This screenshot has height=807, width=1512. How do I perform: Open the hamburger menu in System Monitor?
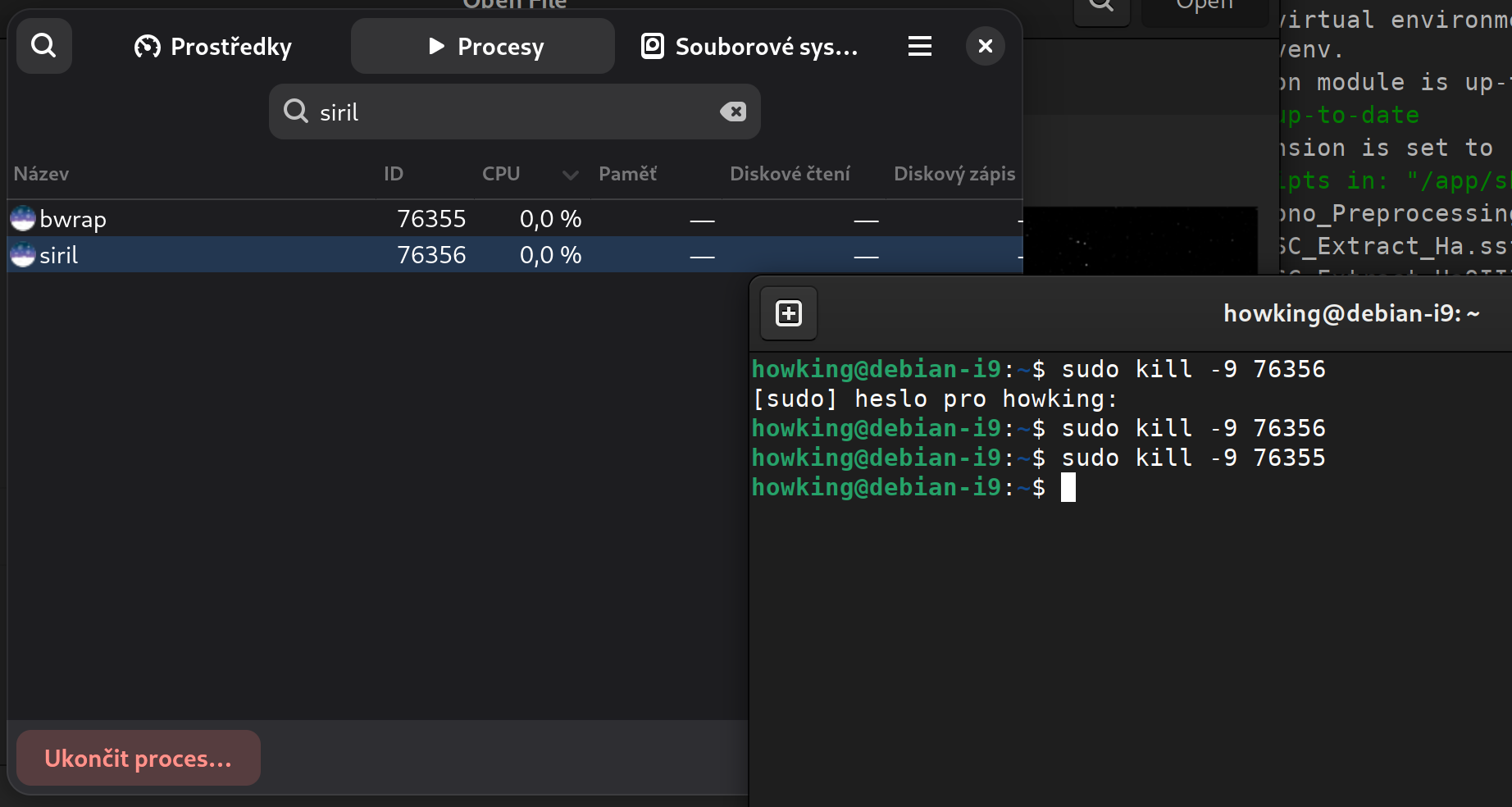(920, 47)
